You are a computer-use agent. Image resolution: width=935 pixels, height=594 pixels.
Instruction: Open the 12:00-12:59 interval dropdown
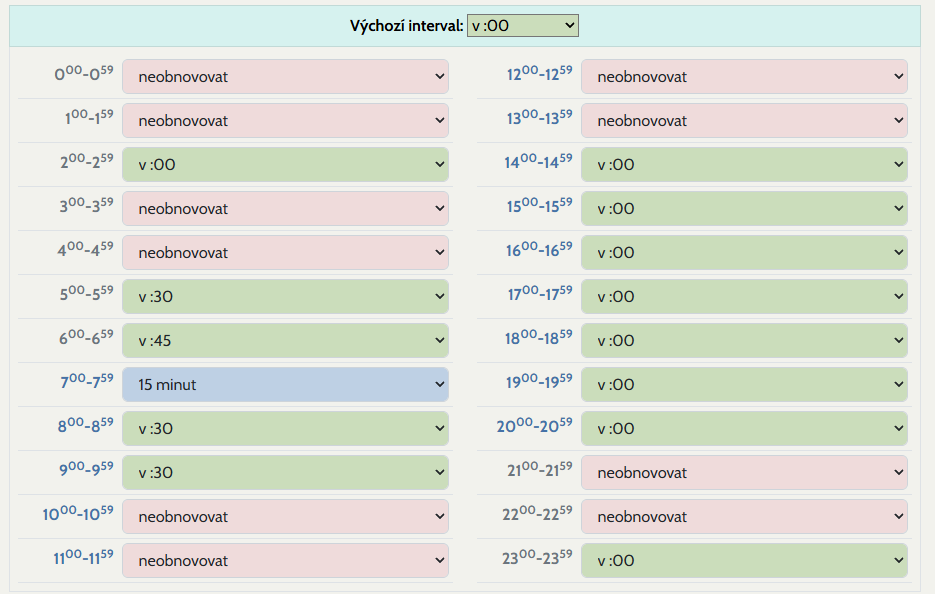pyautogui.click(x=744, y=76)
